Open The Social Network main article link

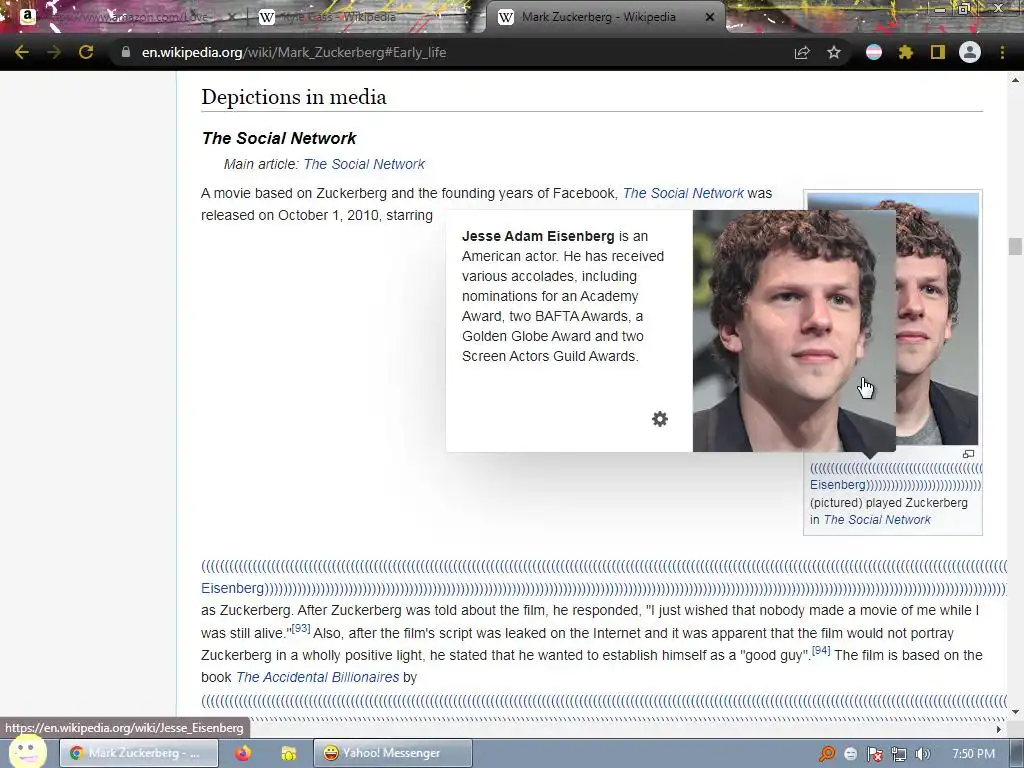click(x=364, y=164)
